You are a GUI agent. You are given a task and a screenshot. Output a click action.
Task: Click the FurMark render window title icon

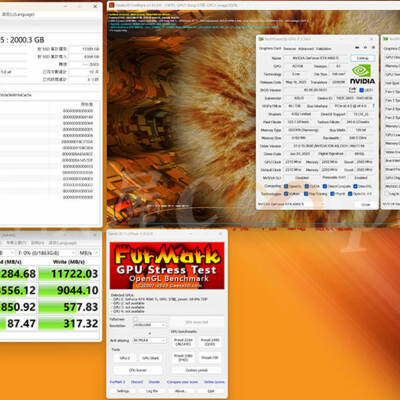tap(112, 5)
